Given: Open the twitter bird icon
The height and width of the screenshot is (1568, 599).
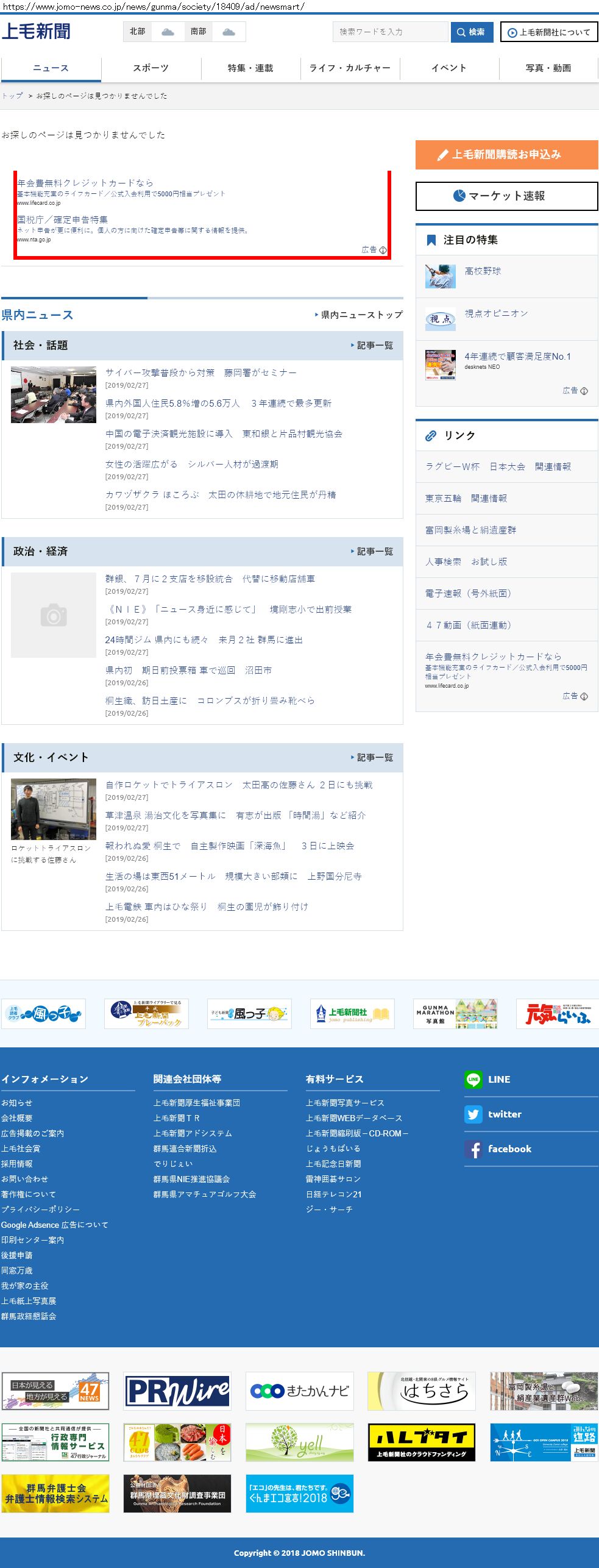Looking at the screenshot, I should tap(473, 1114).
